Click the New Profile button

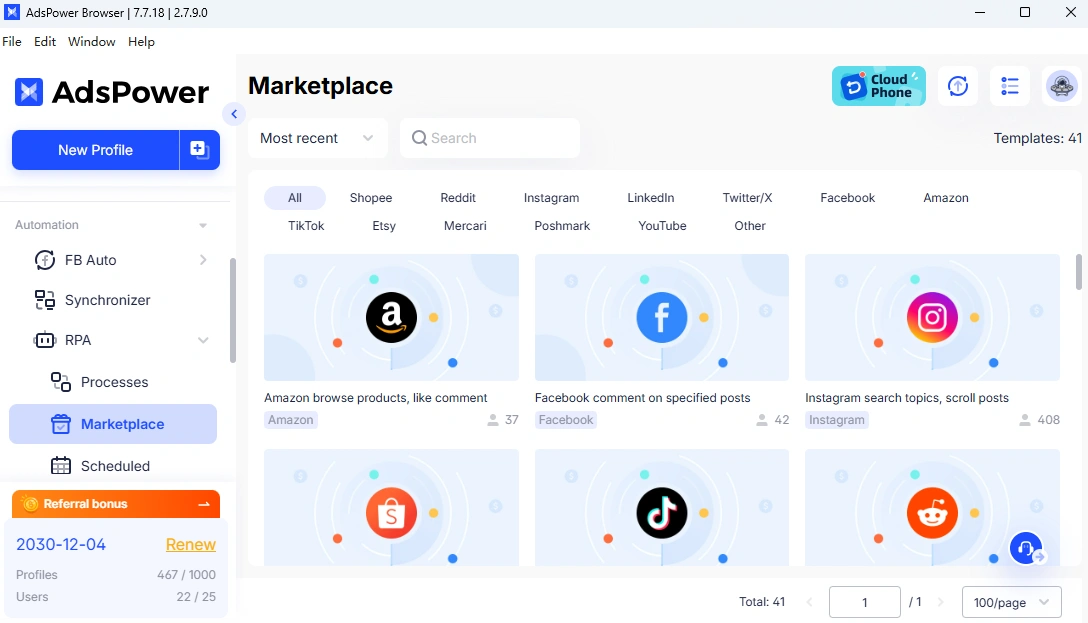coord(96,150)
